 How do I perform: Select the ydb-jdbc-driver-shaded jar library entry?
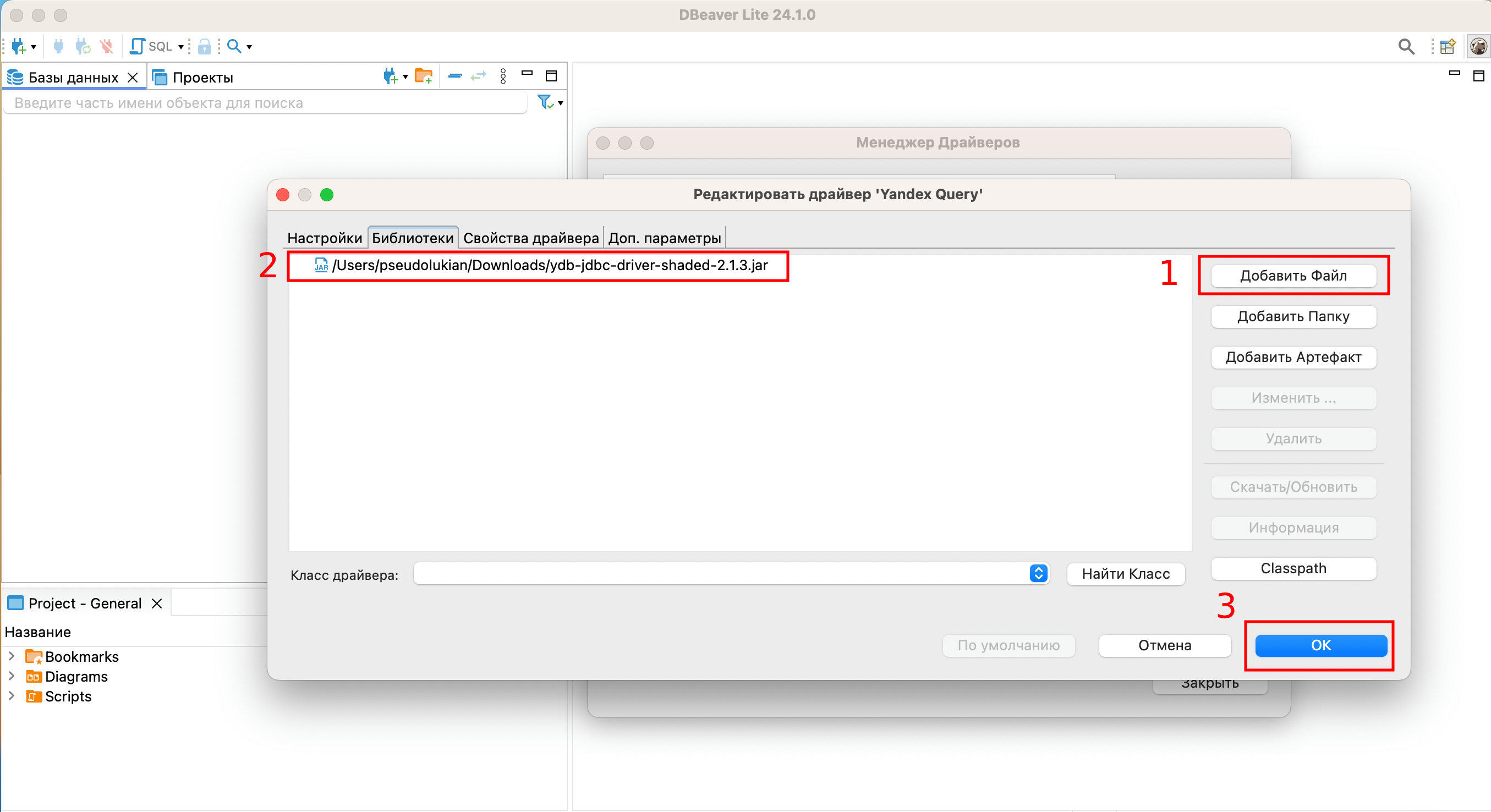click(x=549, y=265)
